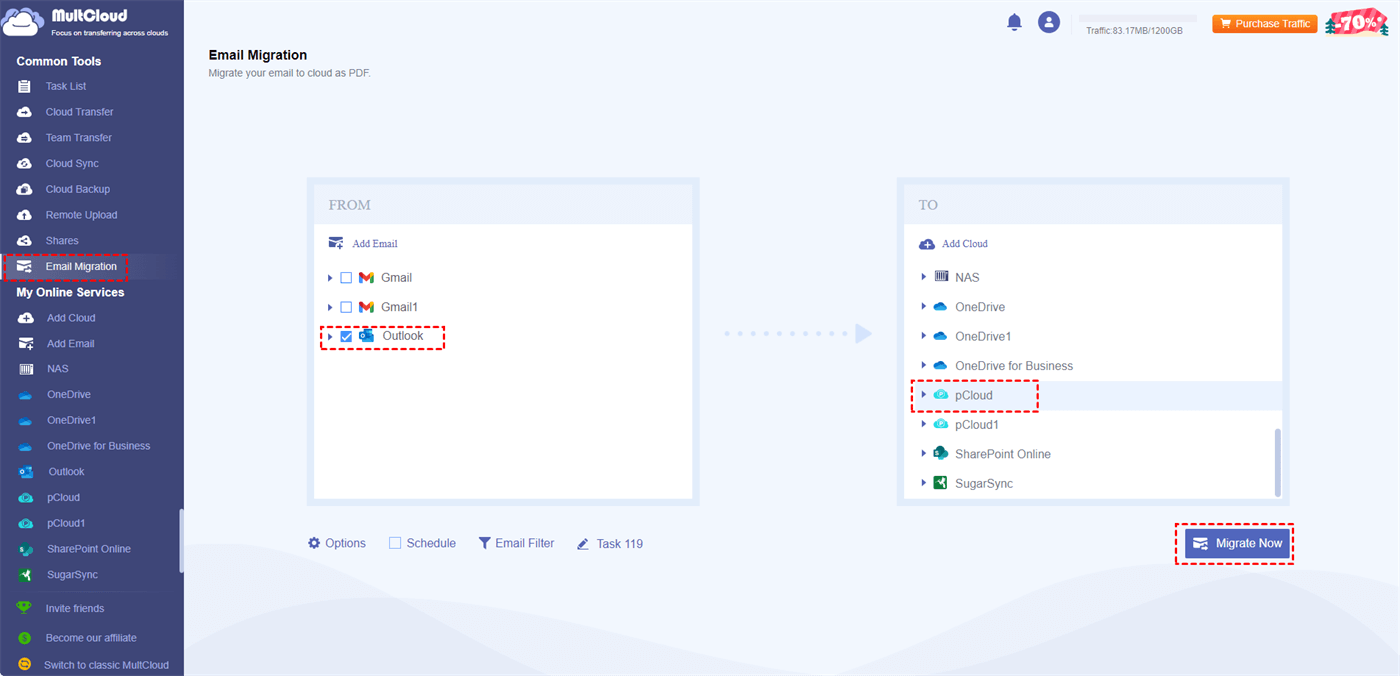The width and height of the screenshot is (1400, 676).
Task: Click the NAS icon in sidebar
Action: (x=26, y=369)
